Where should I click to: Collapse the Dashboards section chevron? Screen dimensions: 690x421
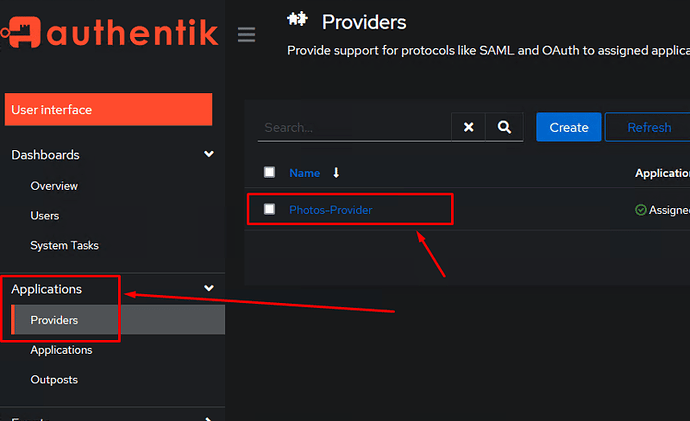(x=209, y=154)
